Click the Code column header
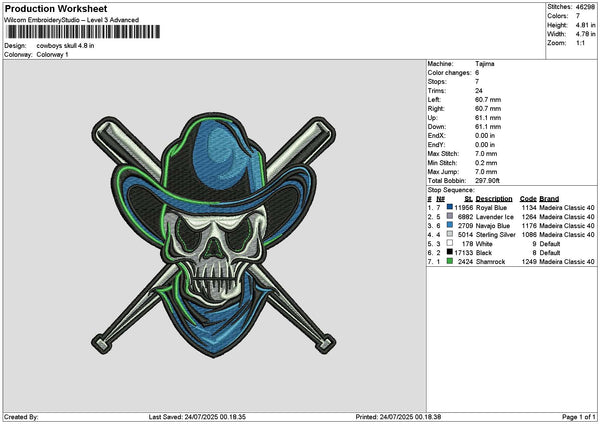The width and height of the screenshot is (600, 424). coord(528,198)
